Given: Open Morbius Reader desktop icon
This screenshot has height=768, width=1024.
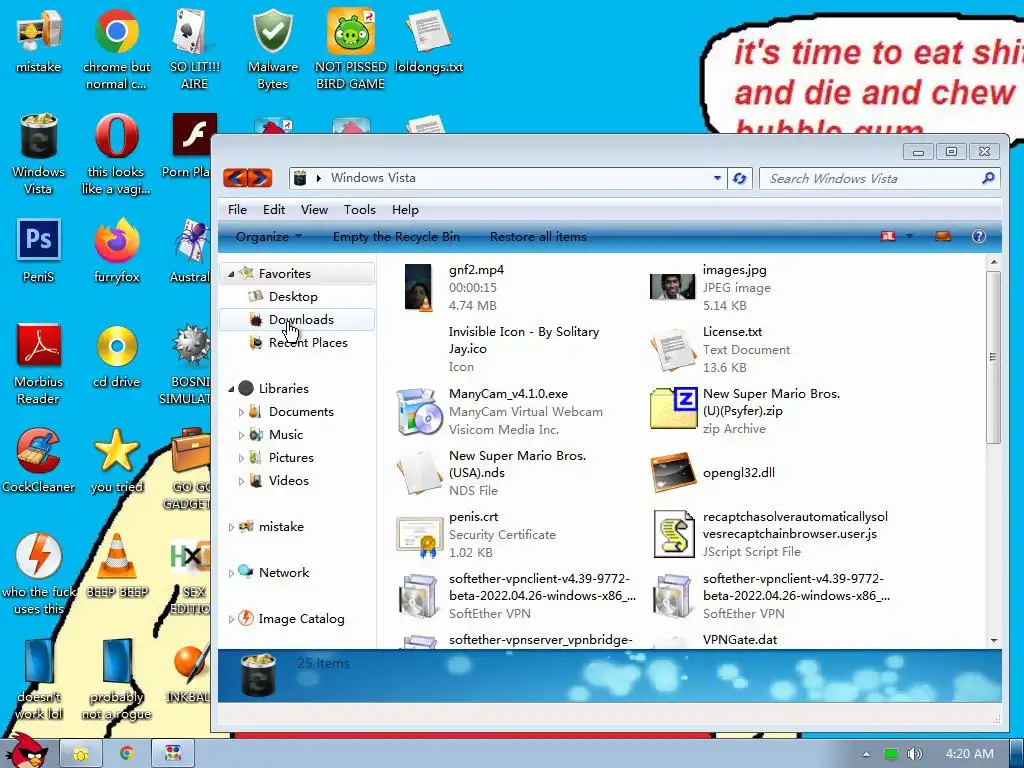Looking at the screenshot, I should (x=39, y=364).
